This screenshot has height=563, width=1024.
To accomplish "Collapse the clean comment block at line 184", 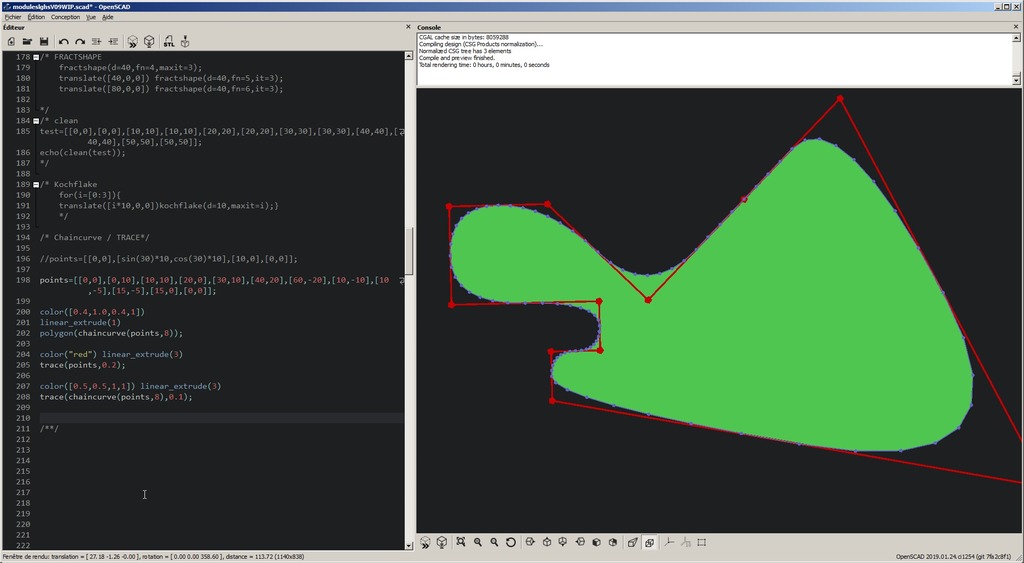I will tap(36, 121).
